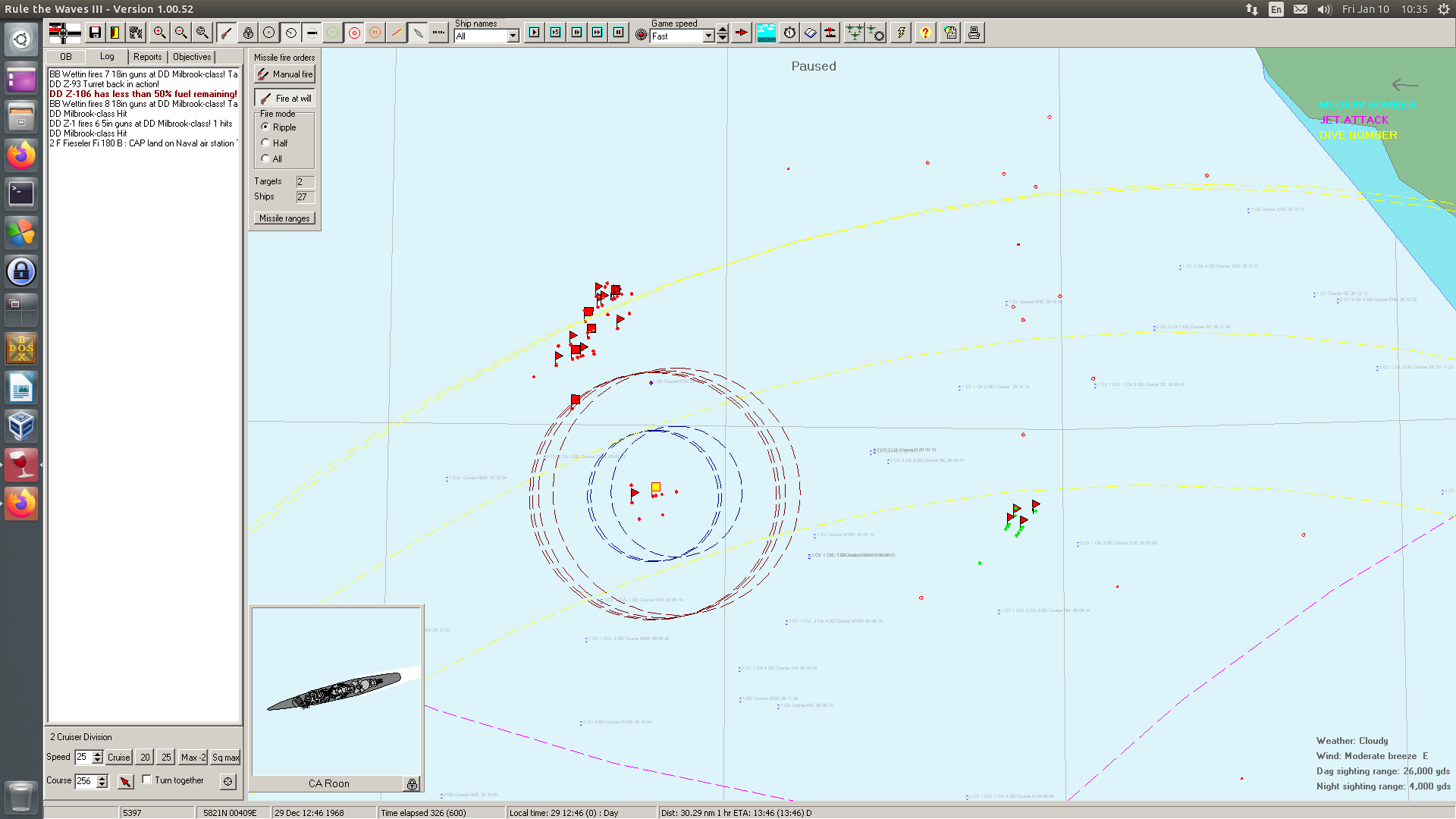Open the Objectives tab
Image resolution: width=1456 pixels, height=819 pixels.
pos(192,57)
